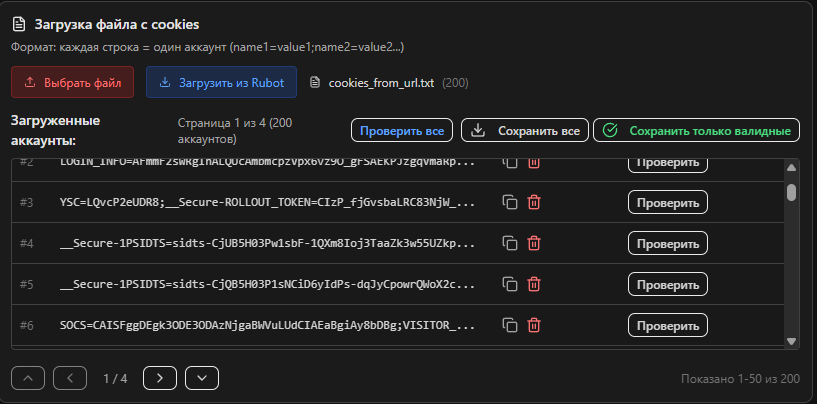The width and height of the screenshot is (817, 404).
Task: Click the red Выбрать файл button
Action: click(x=72, y=82)
